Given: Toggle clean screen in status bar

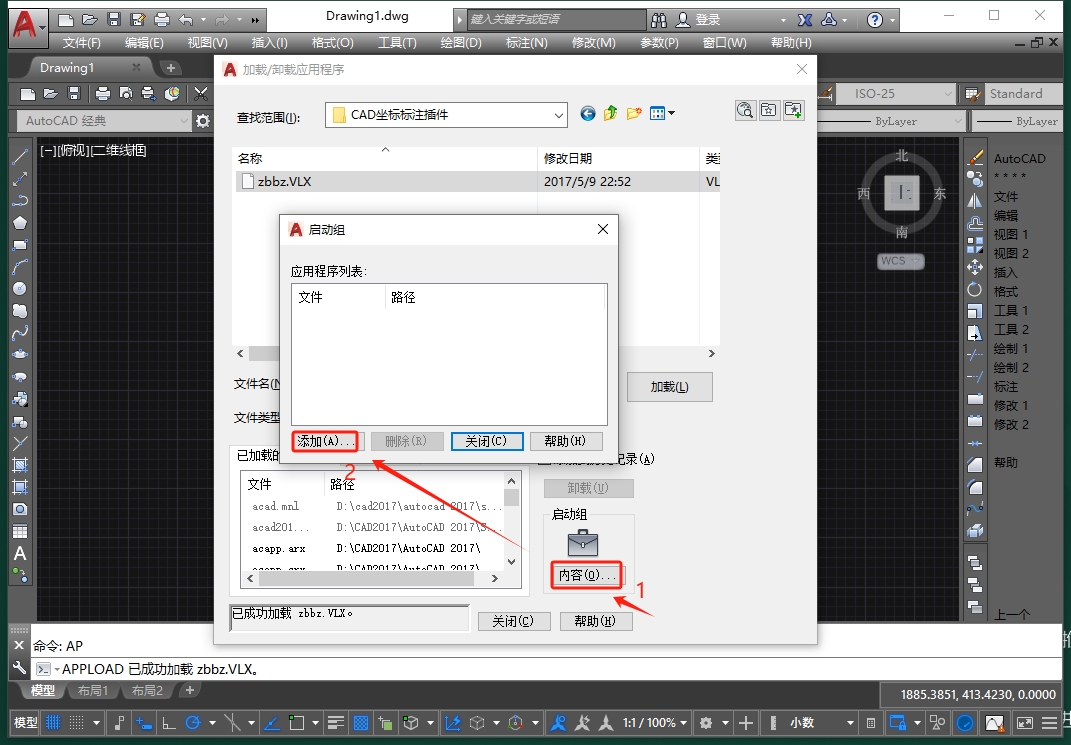Looking at the screenshot, I should tap(1025, 722).
